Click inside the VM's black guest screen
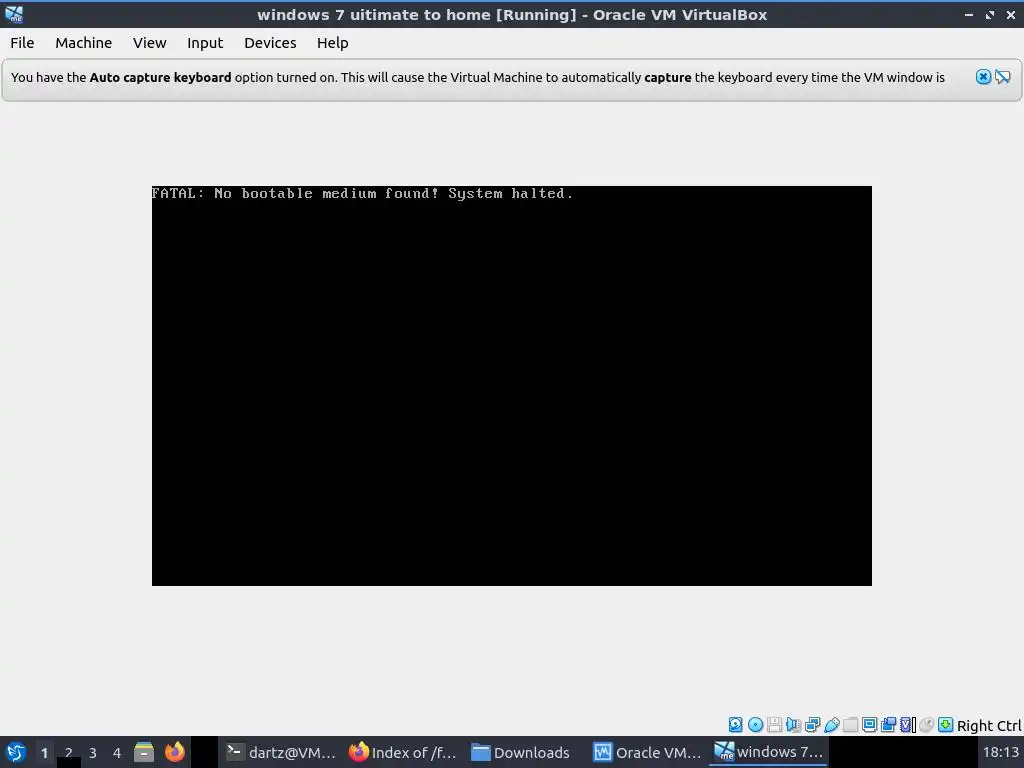This screenshot has height=768, width=1024. [511, 385]
